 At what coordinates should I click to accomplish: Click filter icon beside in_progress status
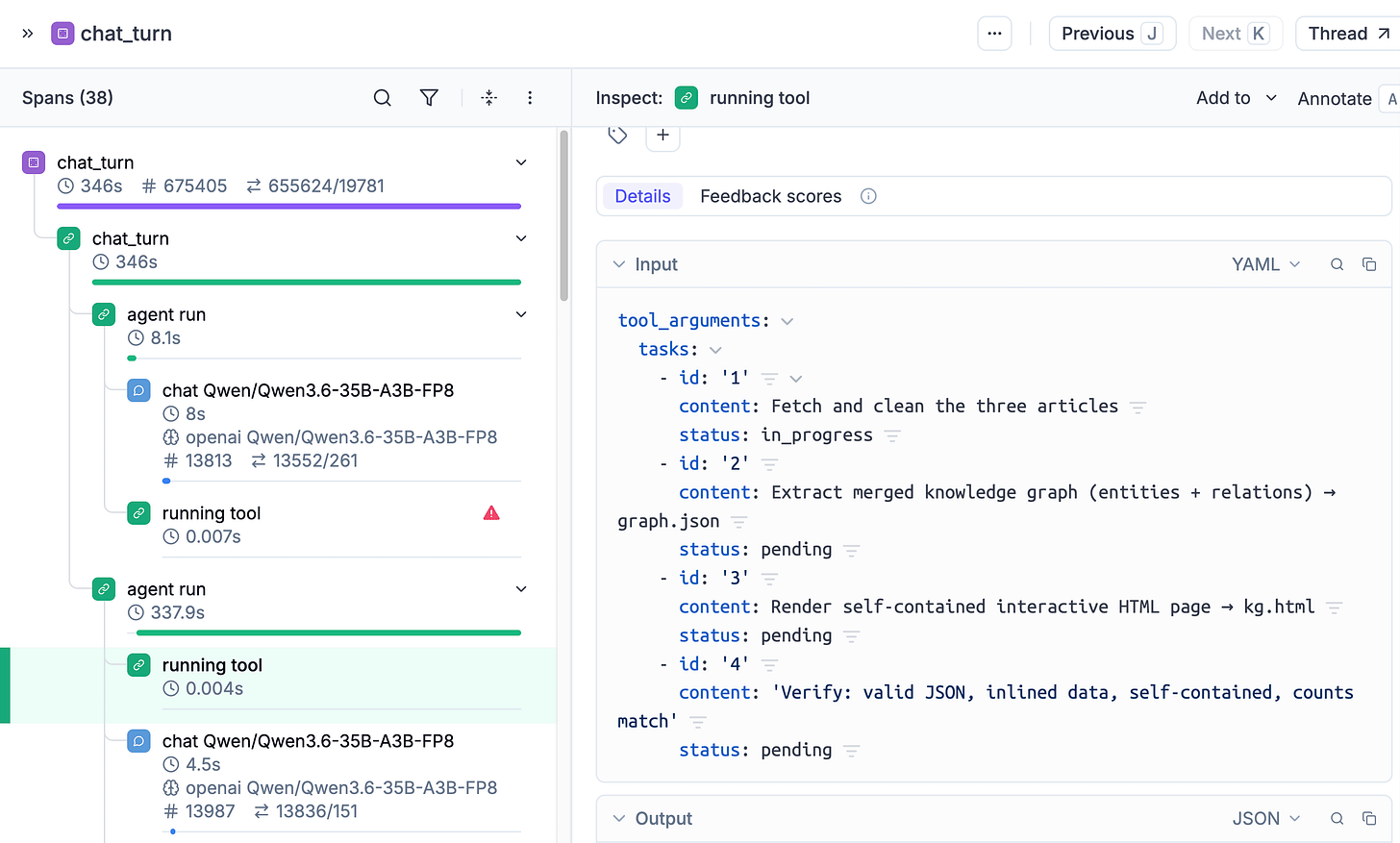coord(892,436)
